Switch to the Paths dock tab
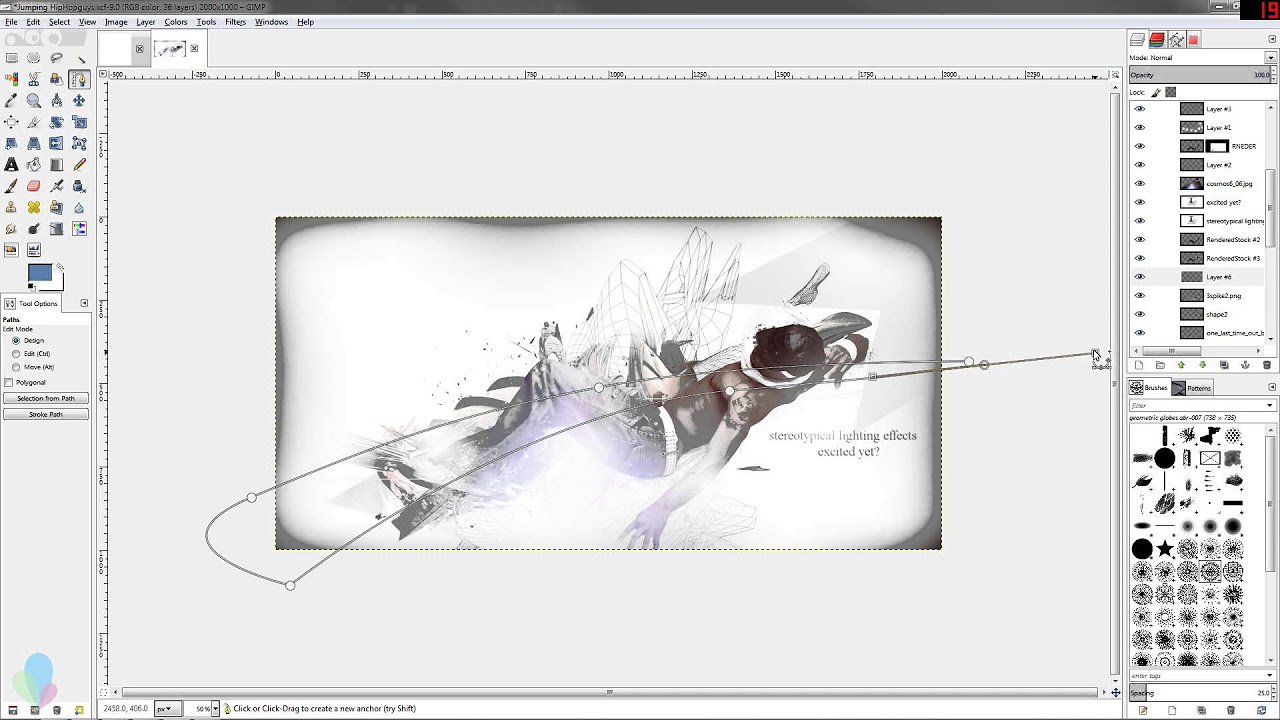 point(1176,40)
